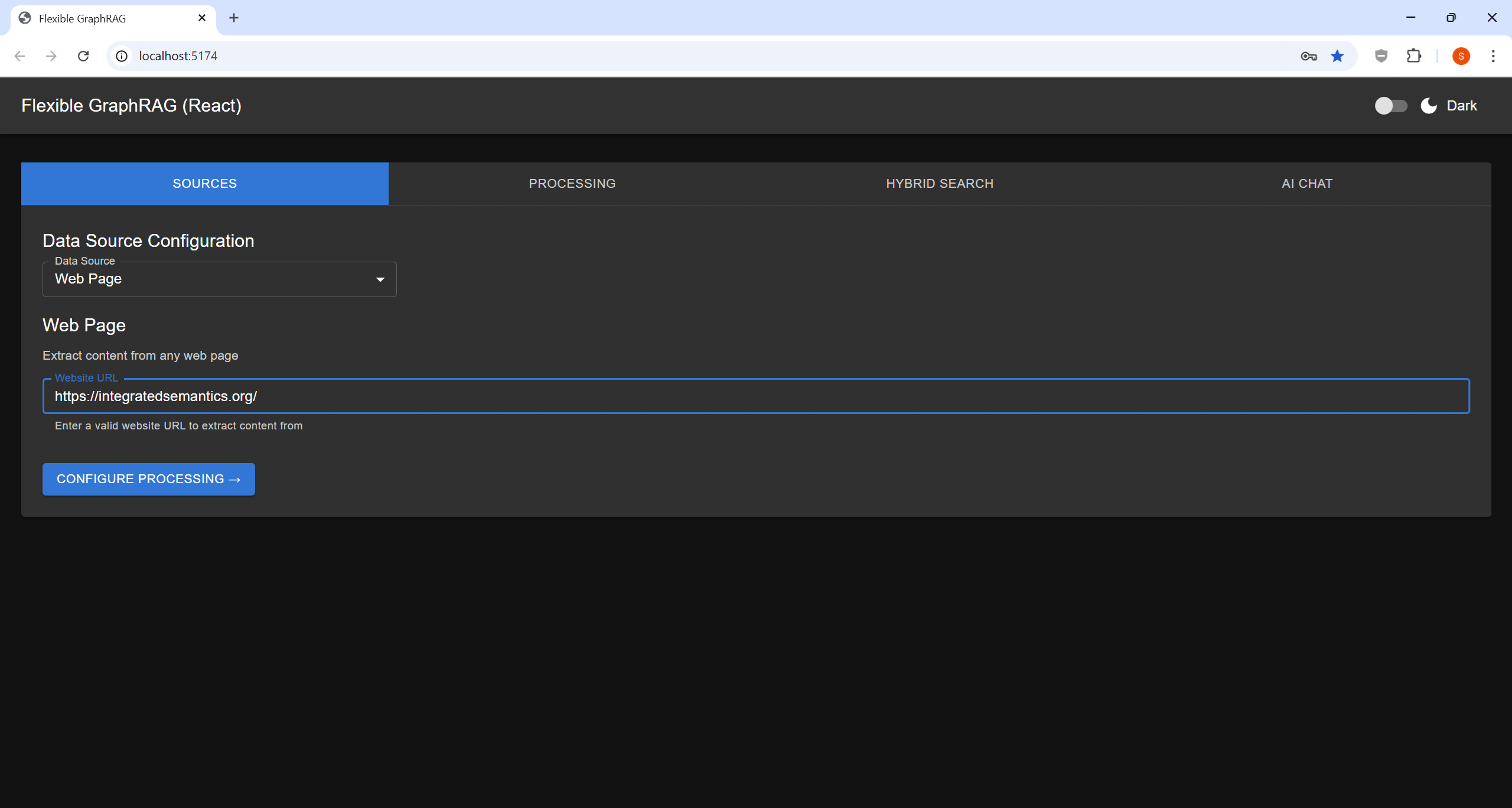The height and width of the screenshot is (808, 1512).
Task: Open the shield privacy icon
Action: 1380,56
